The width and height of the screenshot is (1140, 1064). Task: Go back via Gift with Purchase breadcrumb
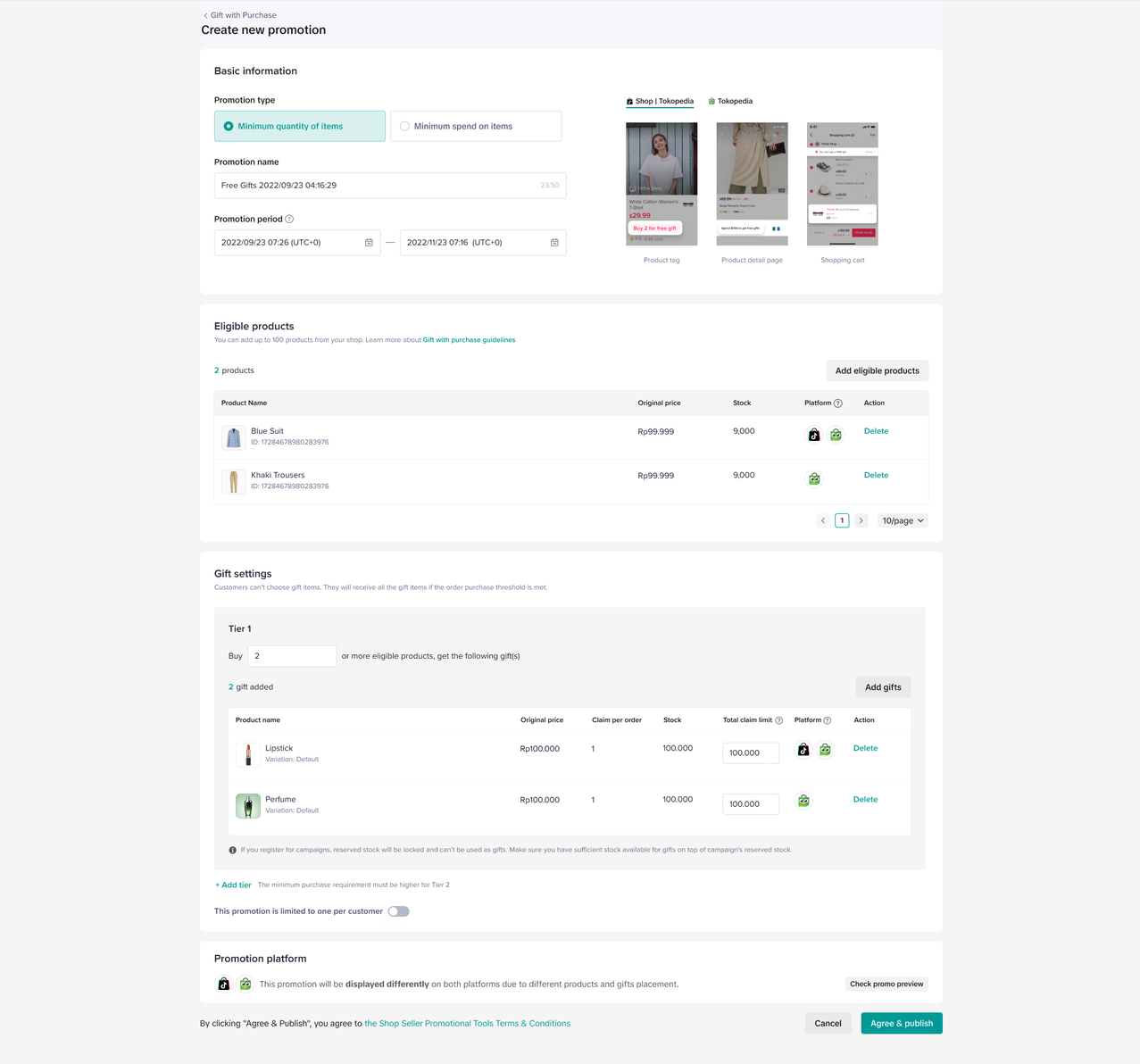pyautogui.click(x=239, y=15)
